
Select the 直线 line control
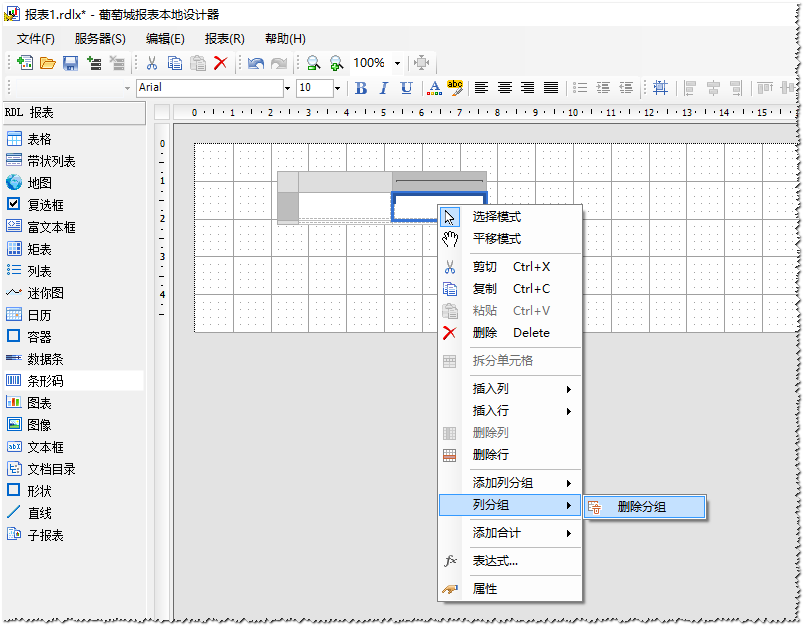pyautogui.click(x=73, y=513)
